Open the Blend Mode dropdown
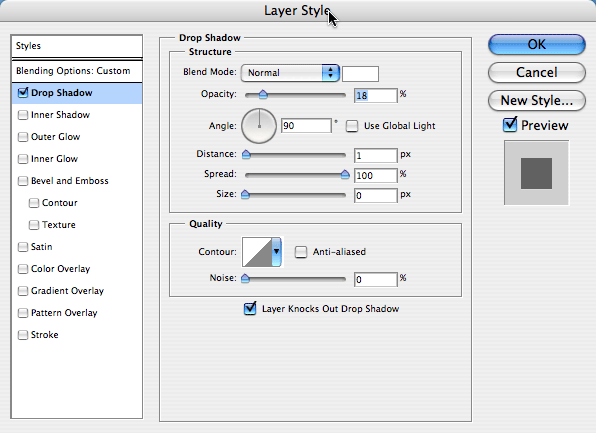Image resolution: width=596 pixels, height=433 pixels. pyautogui.click(x=290, y=73)
